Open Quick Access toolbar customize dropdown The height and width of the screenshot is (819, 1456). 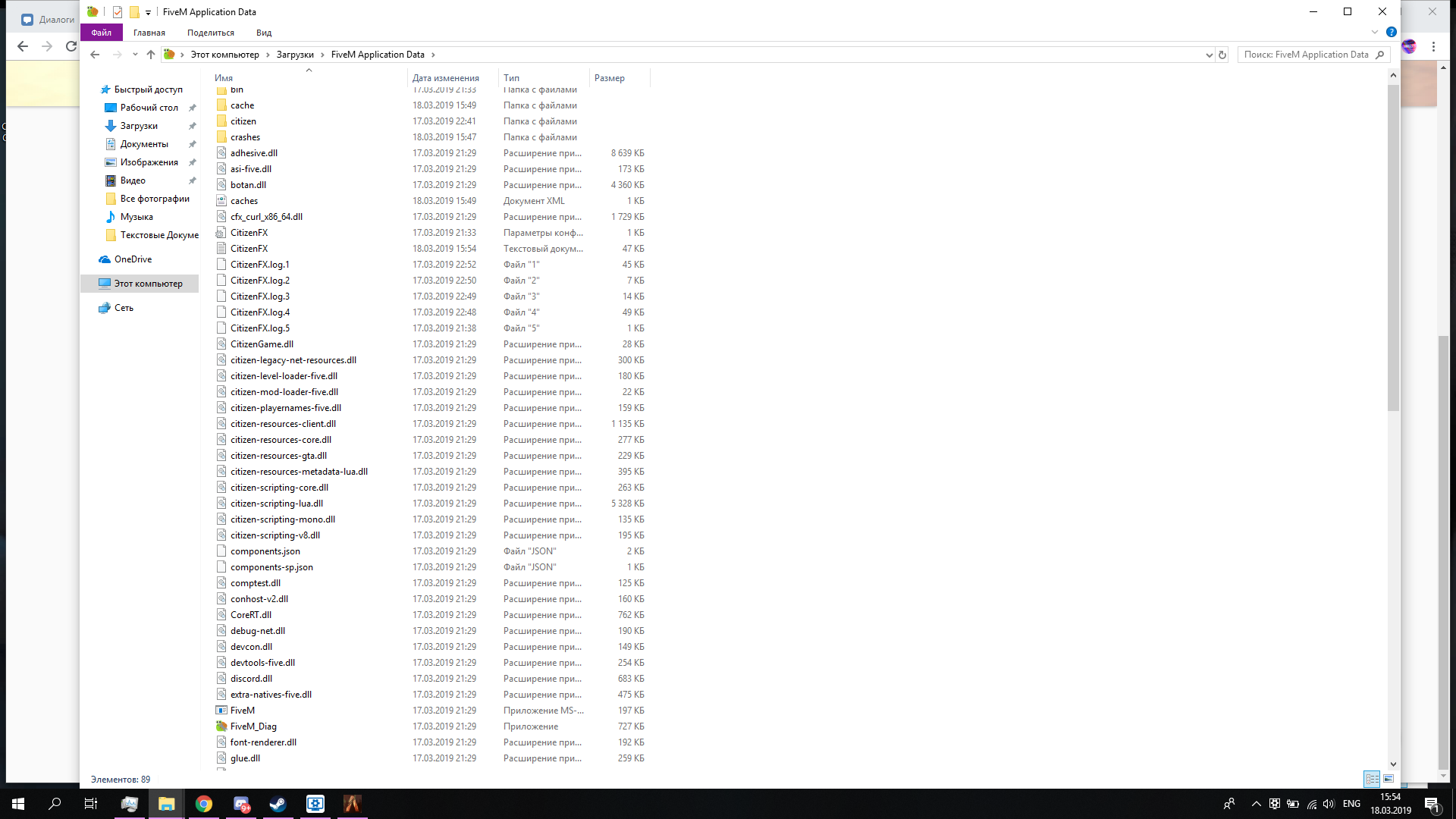[148, 12]
